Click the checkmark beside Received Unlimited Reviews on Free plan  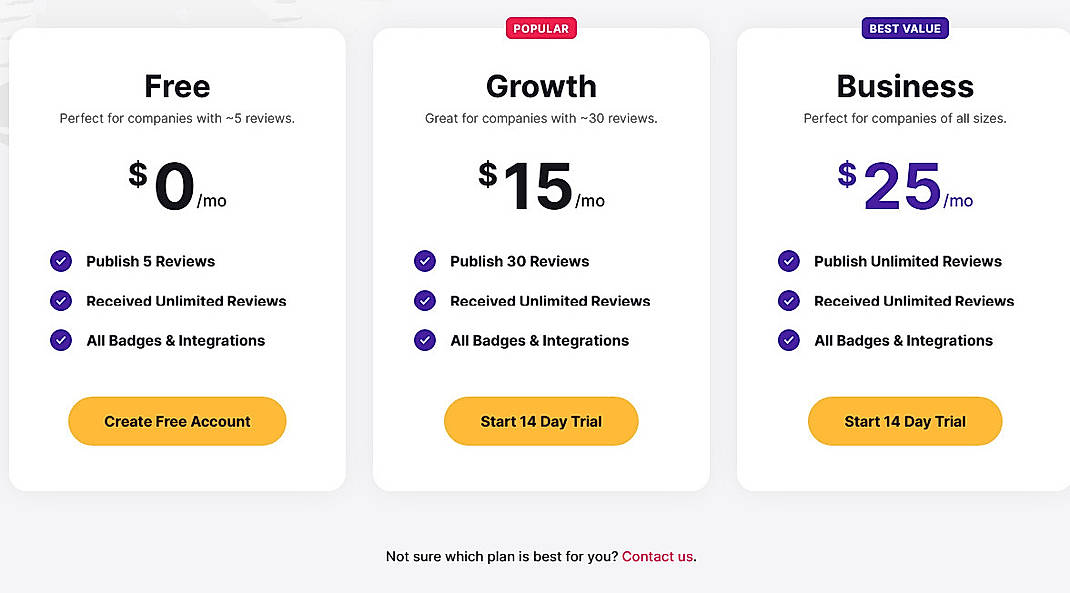(x=60, y=301)
